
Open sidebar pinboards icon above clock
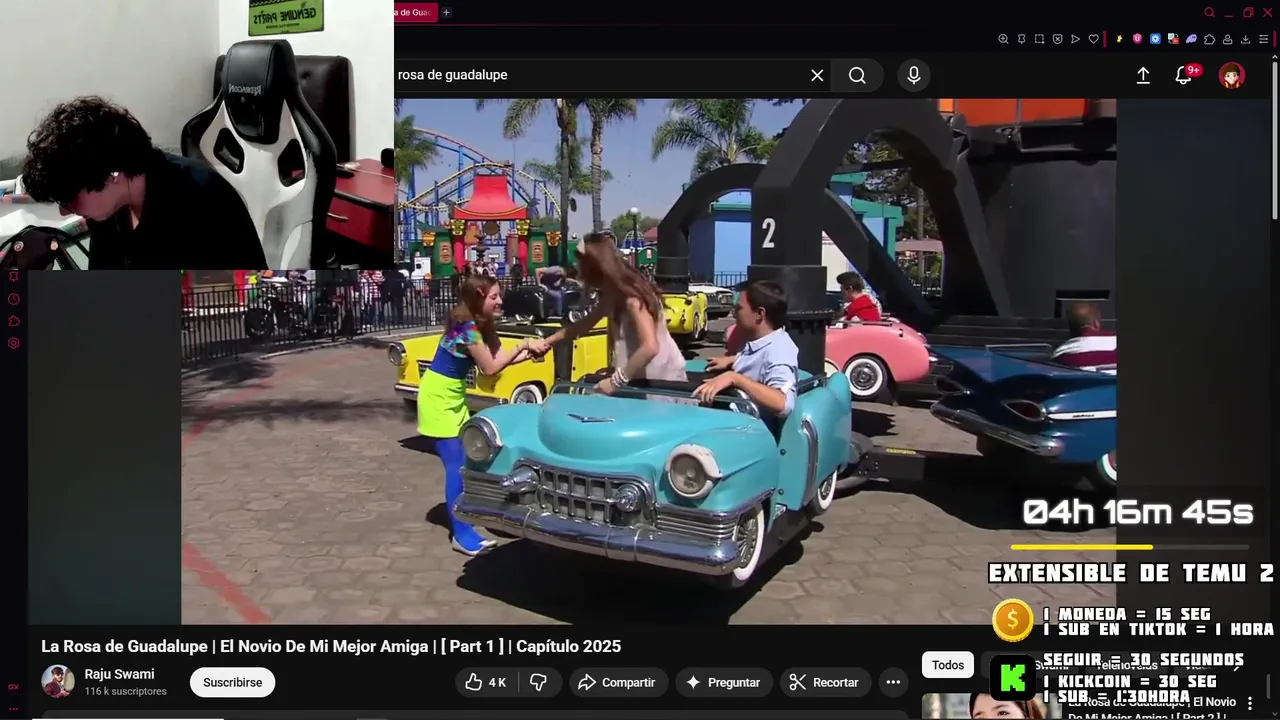pyautogui.click(x=14, y=277)
